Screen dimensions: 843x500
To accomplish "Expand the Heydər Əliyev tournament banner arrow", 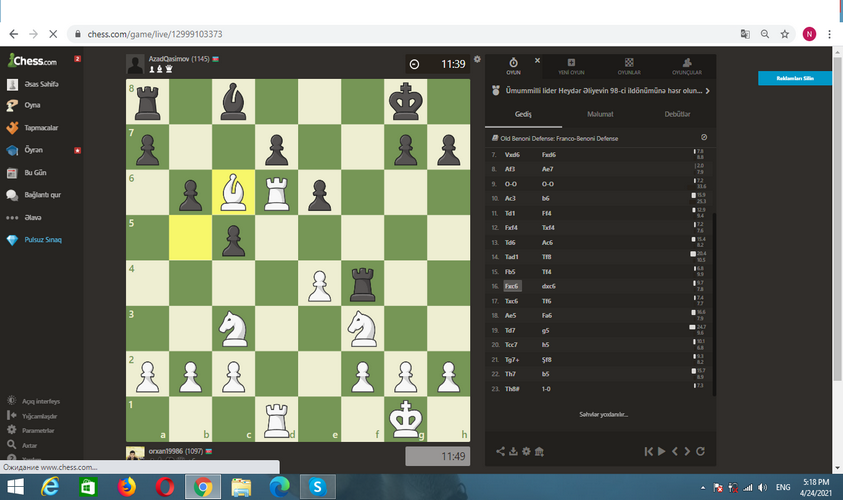I will coord(708,91).
